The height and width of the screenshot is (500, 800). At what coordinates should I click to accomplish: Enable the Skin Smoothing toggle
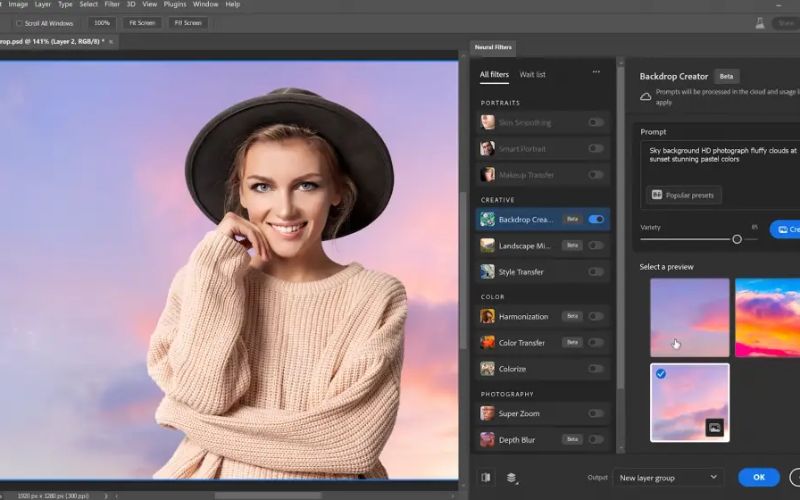pos(595,122)
